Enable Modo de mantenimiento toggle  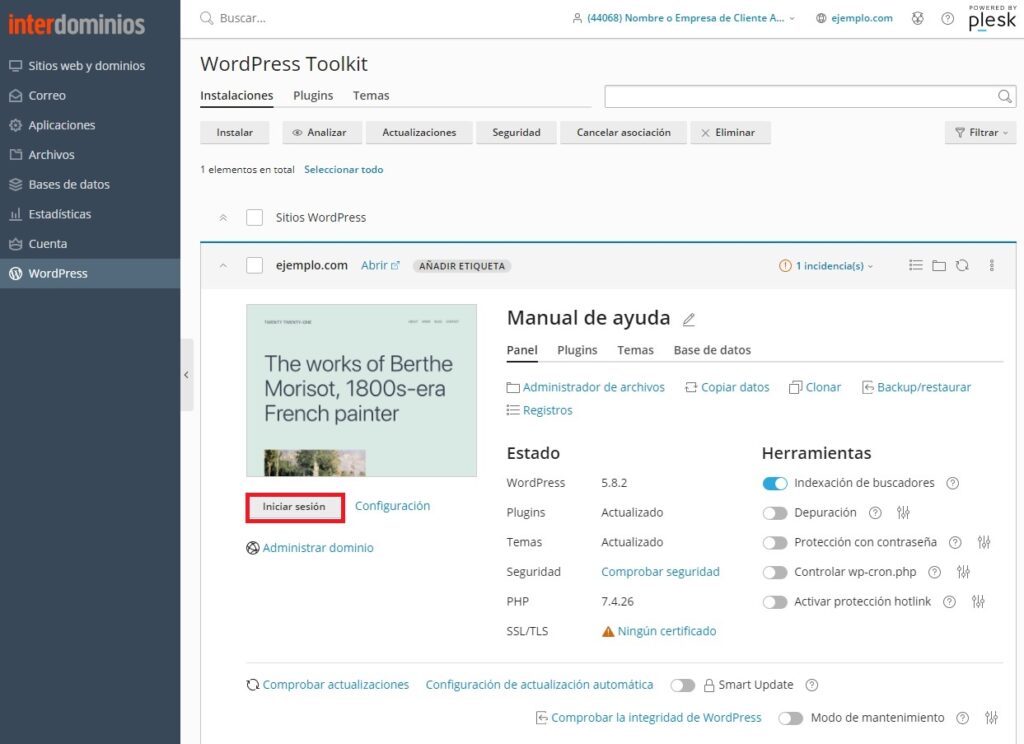tap(790, 718)
